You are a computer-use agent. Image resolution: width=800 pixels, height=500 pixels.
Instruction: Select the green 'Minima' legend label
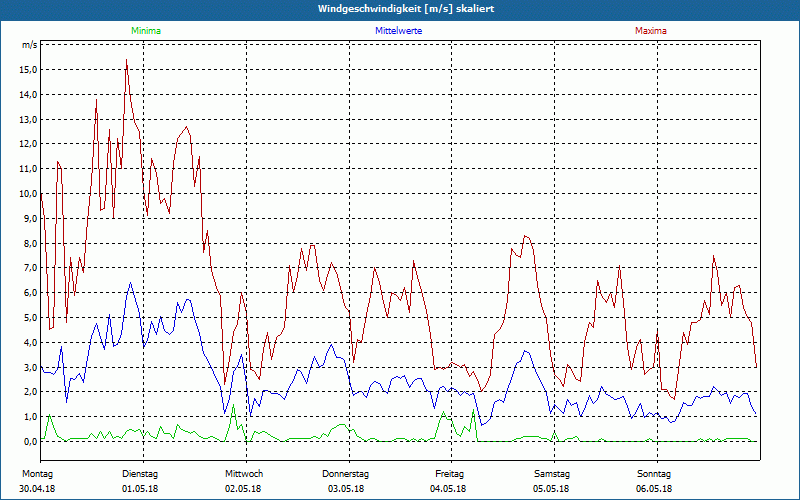click(x=146, y=31)
